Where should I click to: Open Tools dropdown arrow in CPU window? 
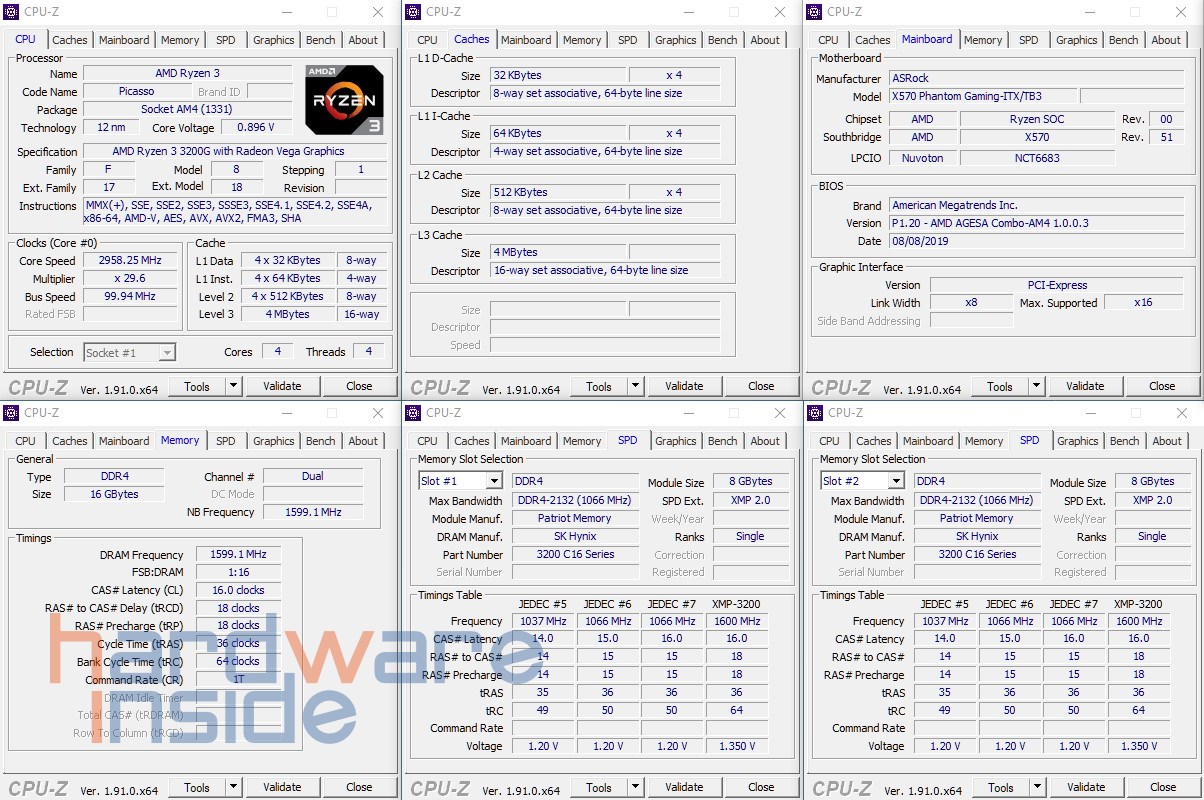(x=234, y=386)
